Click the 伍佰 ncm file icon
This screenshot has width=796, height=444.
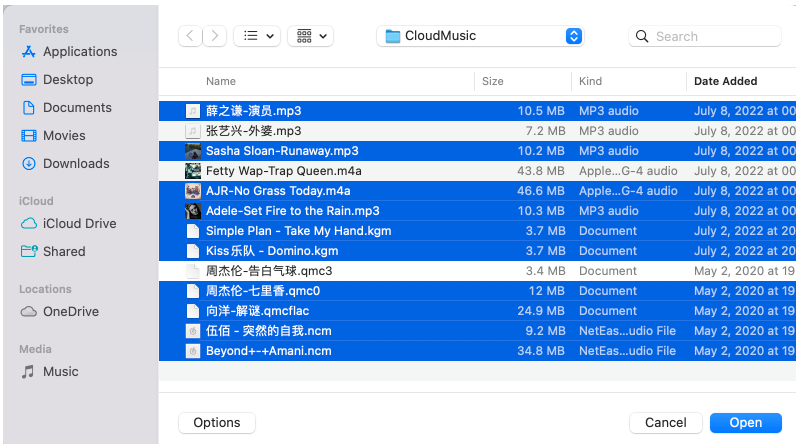193,331
